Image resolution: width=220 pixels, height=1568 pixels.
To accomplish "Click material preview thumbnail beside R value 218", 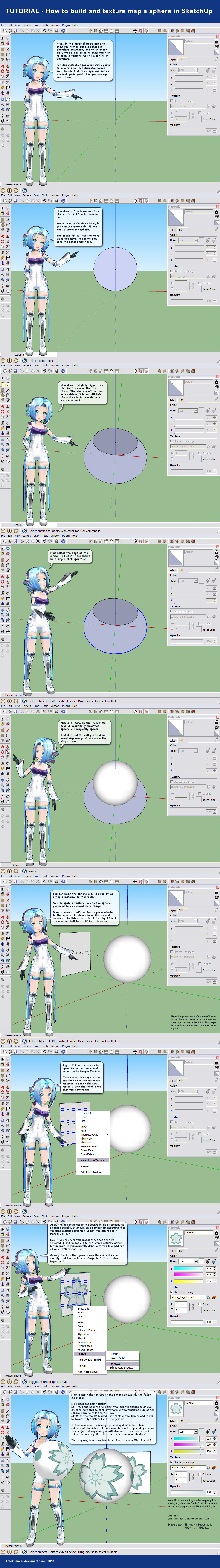I will point(176,1408).
